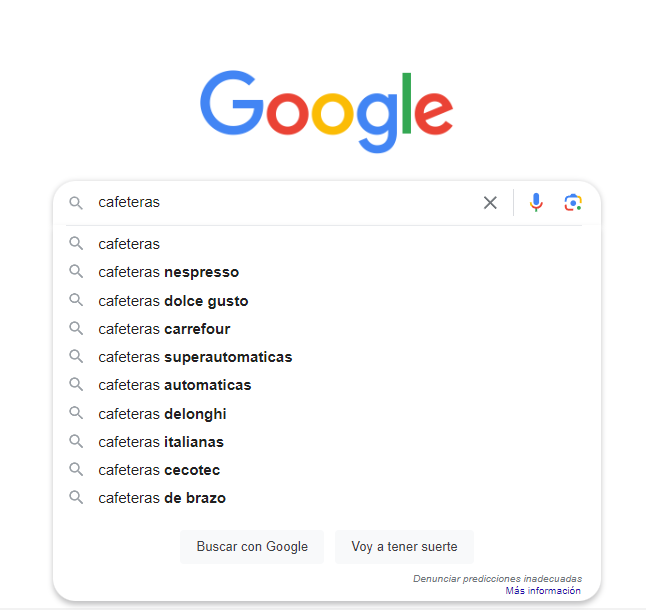Click the magnifier icon beside 'cafeteras delonghi'
Image resolution: width=646 pixels, height=610 pixels.
pos(76,413)
